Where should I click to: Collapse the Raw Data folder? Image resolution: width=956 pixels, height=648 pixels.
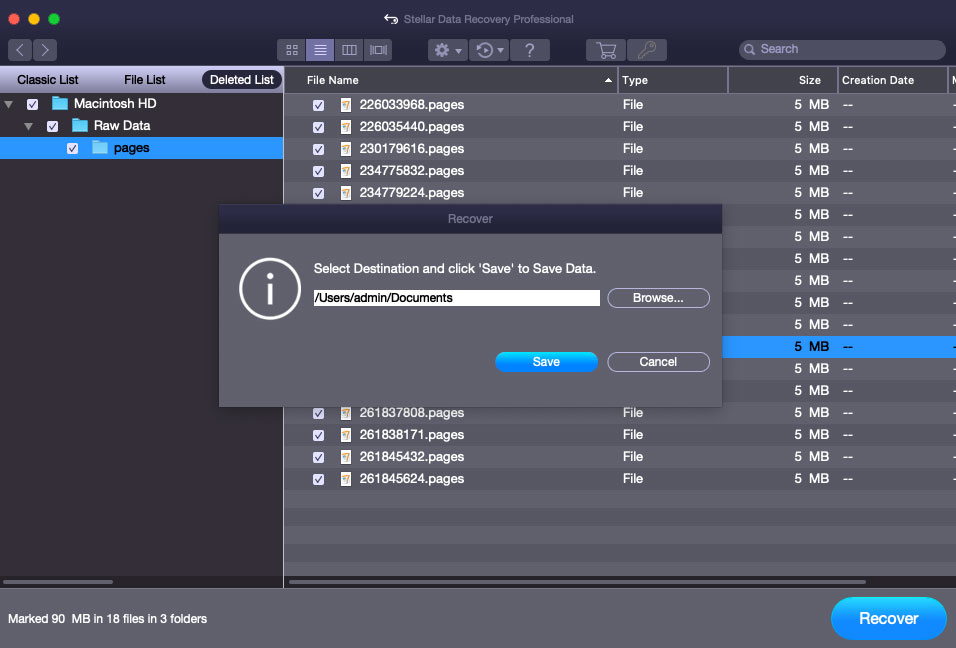(29, 126)
